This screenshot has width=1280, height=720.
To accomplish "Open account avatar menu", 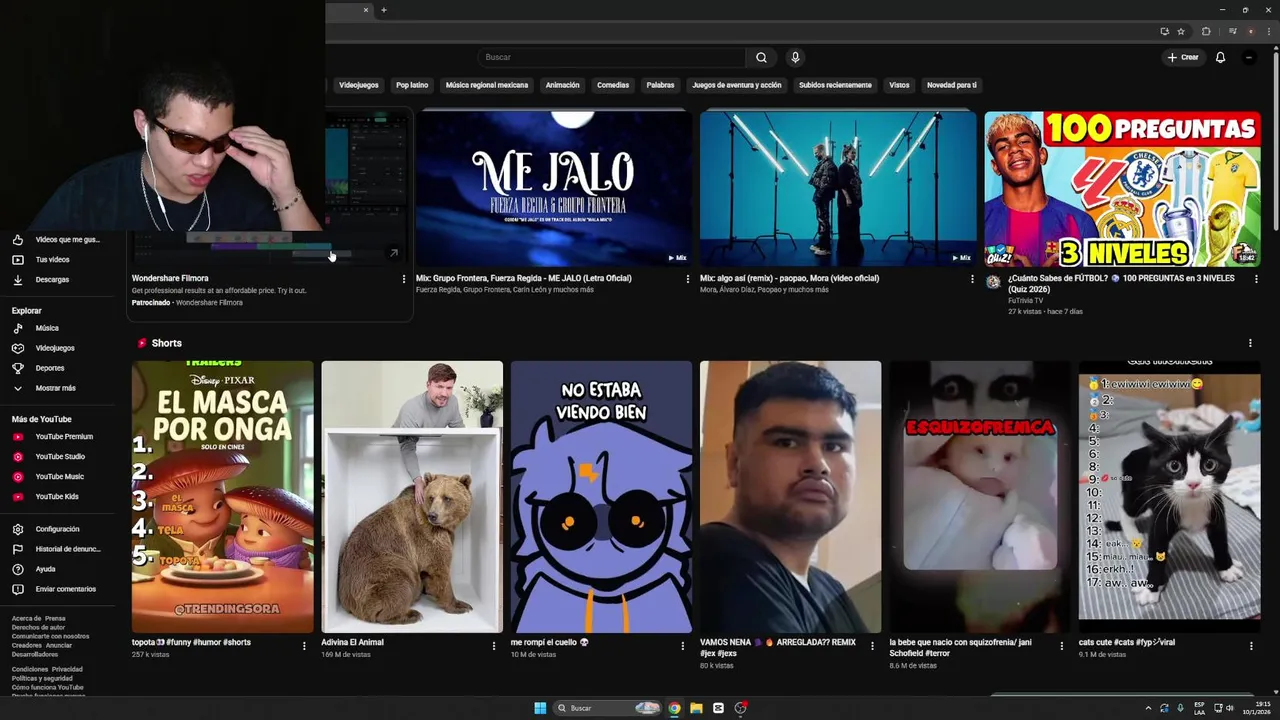I will [x=1249, y=57].
